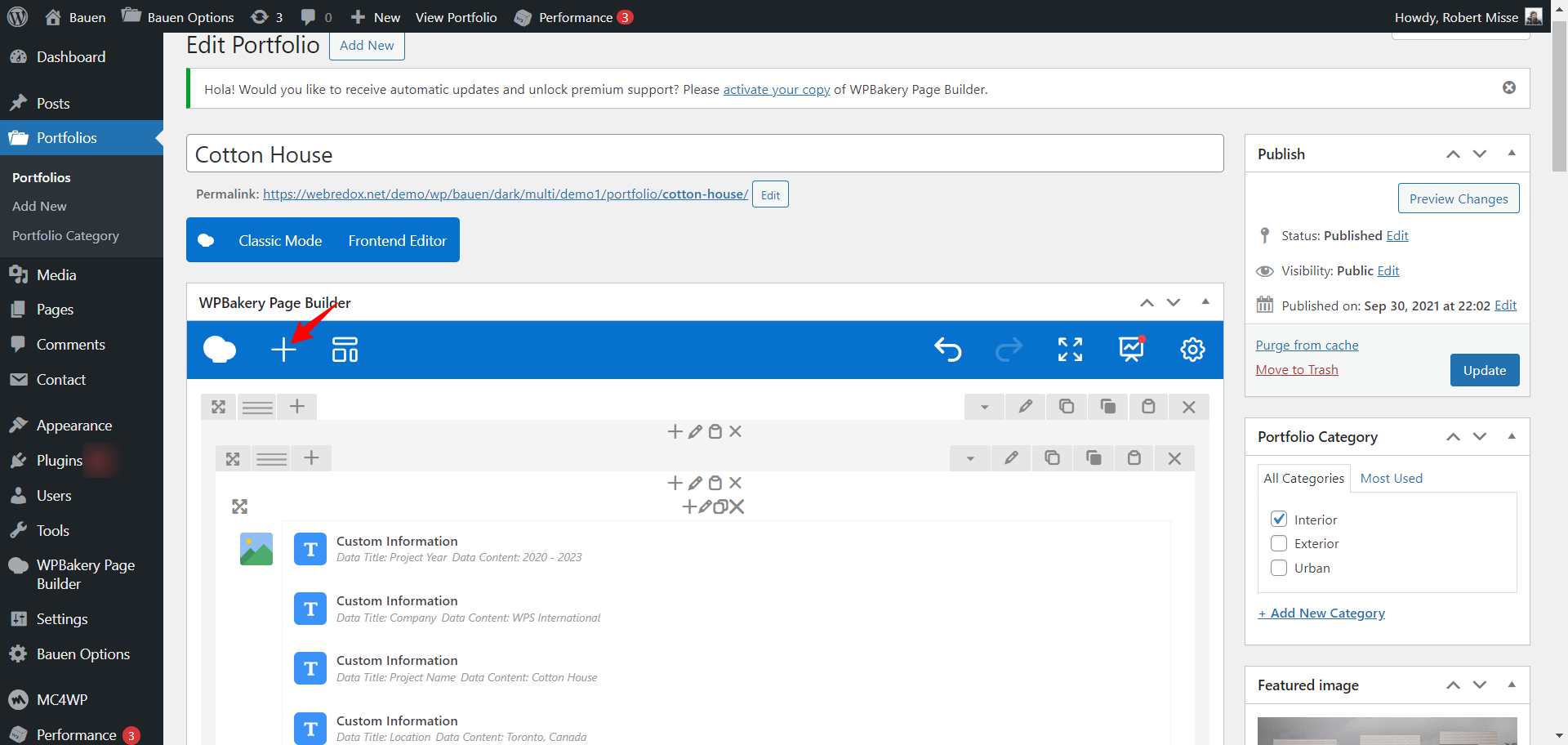Copy the outer row
The image size is (1568, 745).
click(x=1067, y=406)
